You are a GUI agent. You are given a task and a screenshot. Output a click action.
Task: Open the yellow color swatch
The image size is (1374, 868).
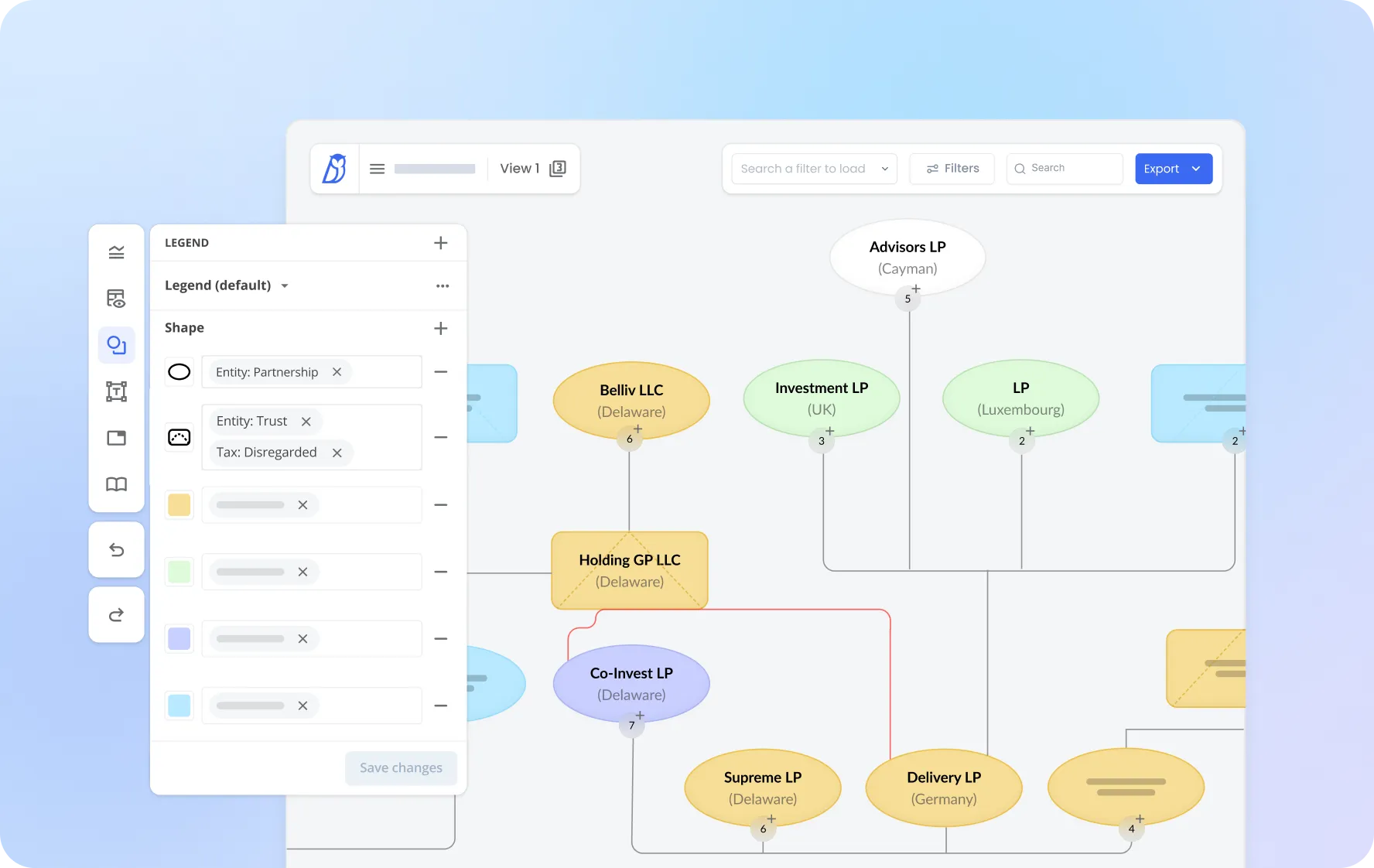click(x=179, y=505)
